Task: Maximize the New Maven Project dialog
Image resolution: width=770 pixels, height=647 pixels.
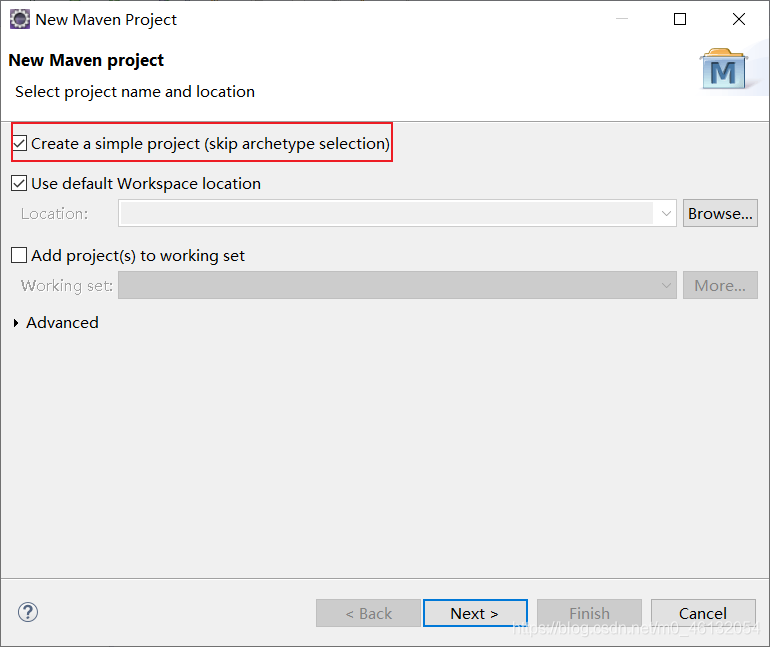Action: pos(680,19)
